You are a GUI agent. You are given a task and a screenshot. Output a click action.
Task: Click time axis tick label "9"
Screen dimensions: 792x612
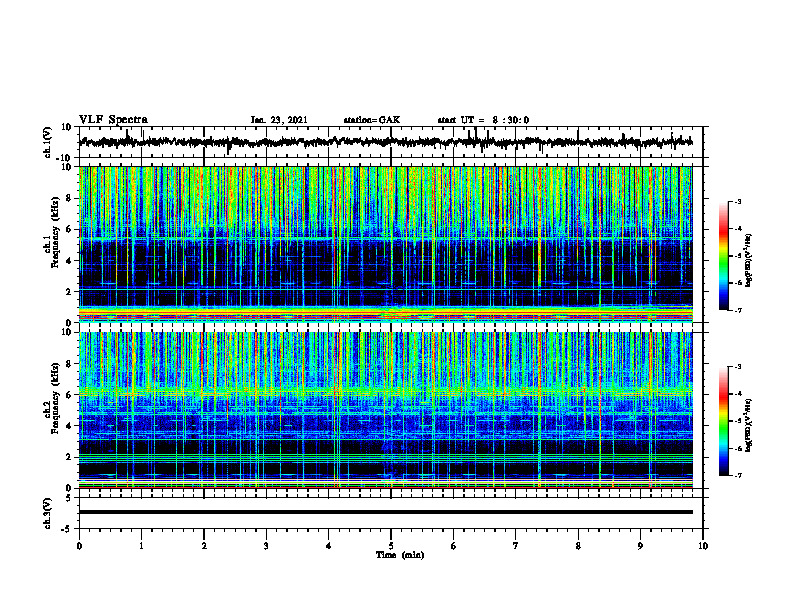(640, 546)
